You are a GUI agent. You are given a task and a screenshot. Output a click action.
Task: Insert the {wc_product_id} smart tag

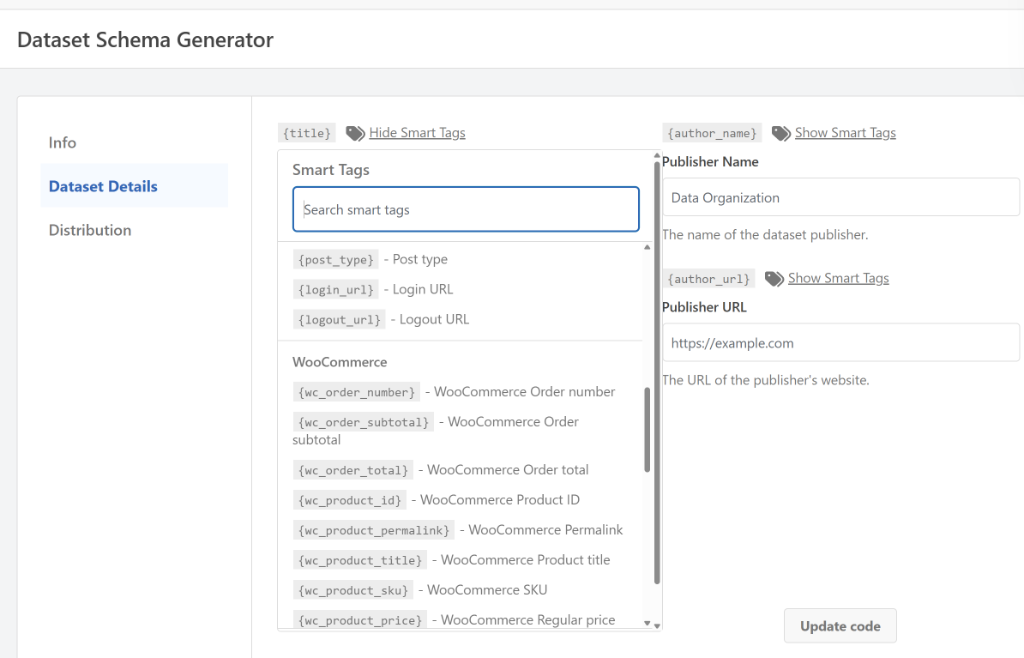click(349, 501)
